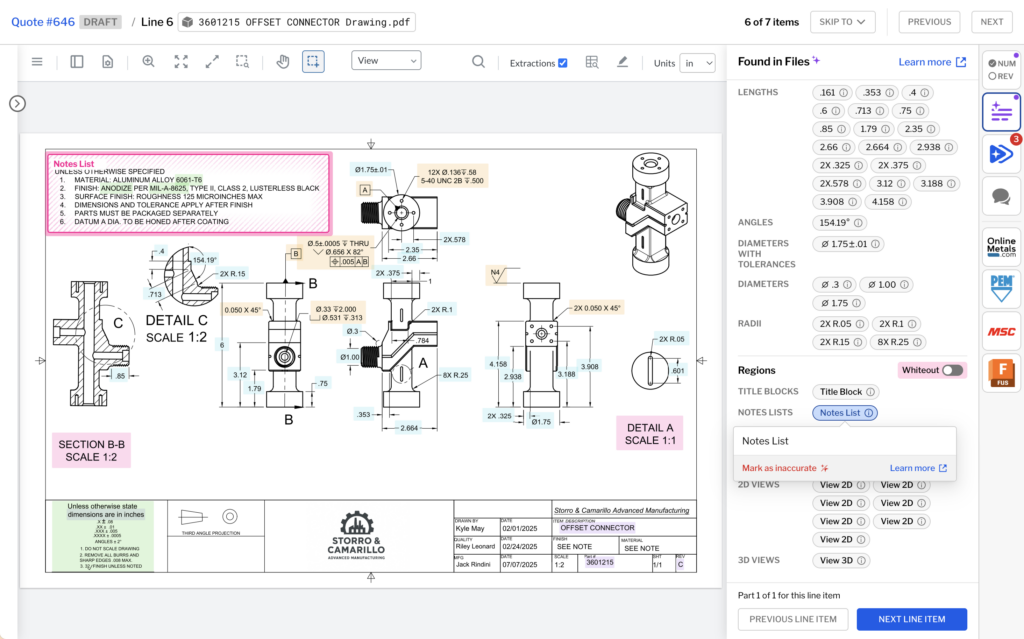Click the fit-to-screen corners icon
The width and height of the screenshot is (1024, 639).
[x=181, y=61]
